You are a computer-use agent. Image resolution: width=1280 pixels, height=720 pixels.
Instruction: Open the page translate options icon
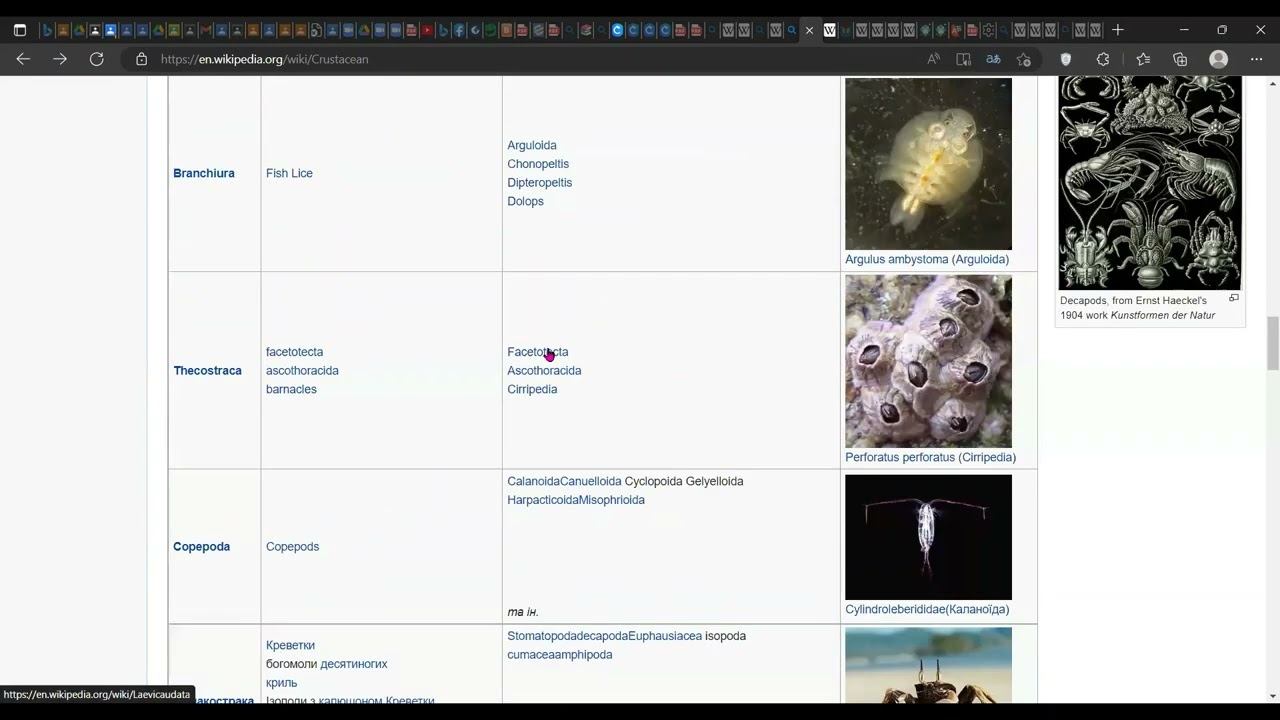point(993,59)
